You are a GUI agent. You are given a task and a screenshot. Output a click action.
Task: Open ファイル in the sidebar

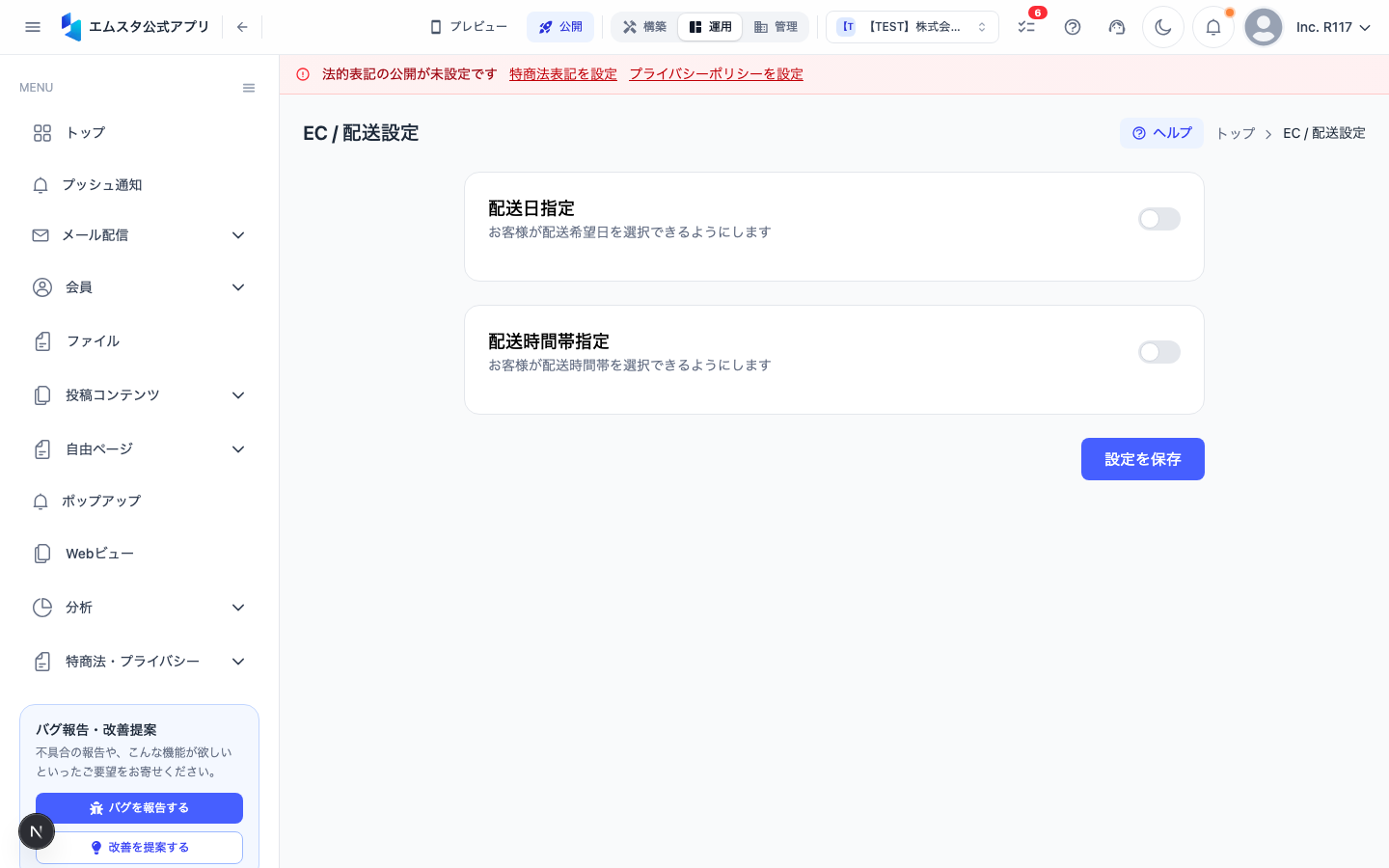click(139, 341)
